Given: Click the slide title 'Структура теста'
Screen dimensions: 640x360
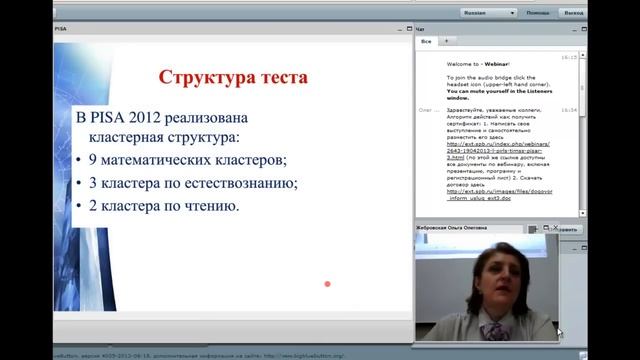Looking at the screenshot, I should (x=233, y=77).
